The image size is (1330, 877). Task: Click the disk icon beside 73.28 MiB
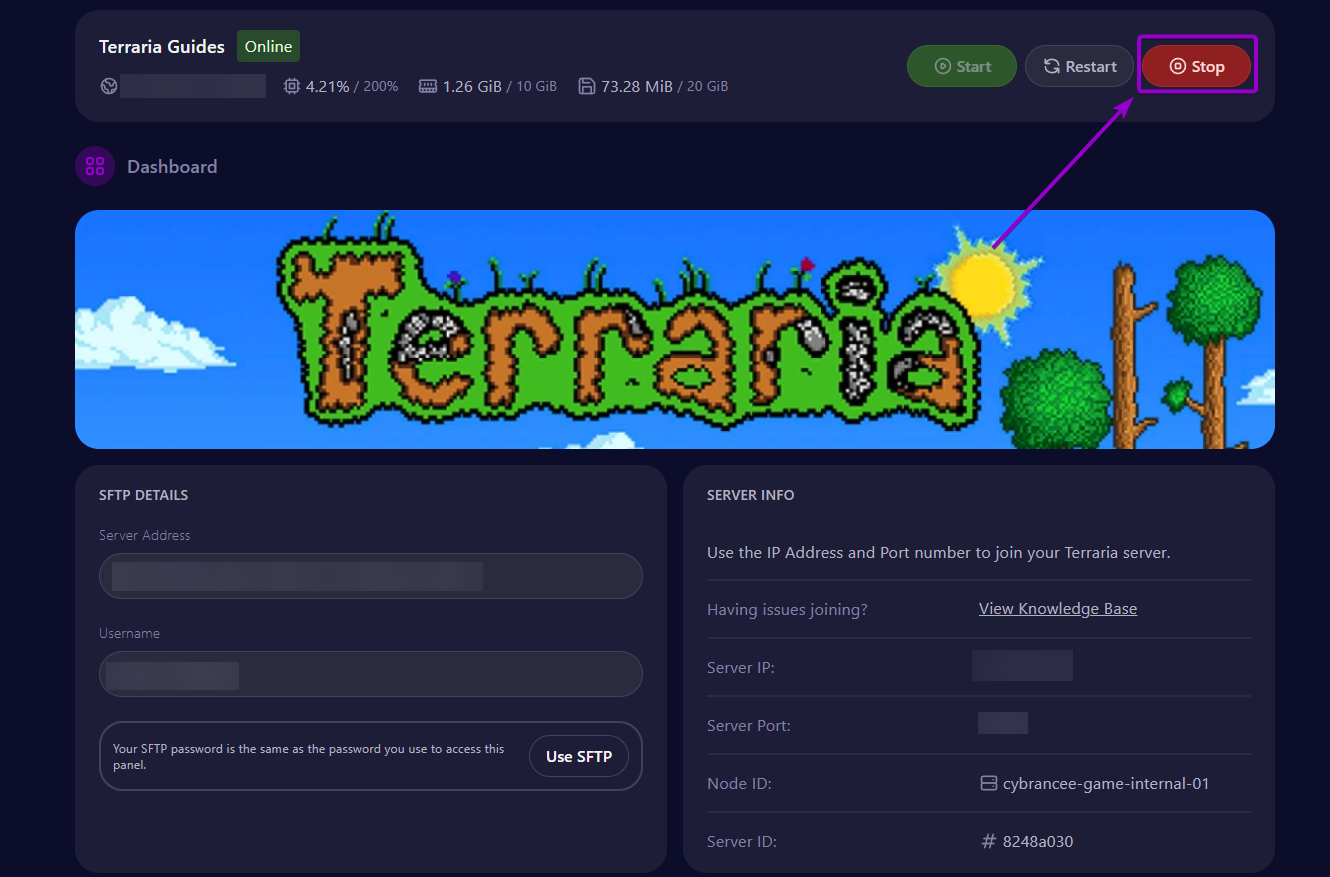pyautogui.click(x=587, y=86)
